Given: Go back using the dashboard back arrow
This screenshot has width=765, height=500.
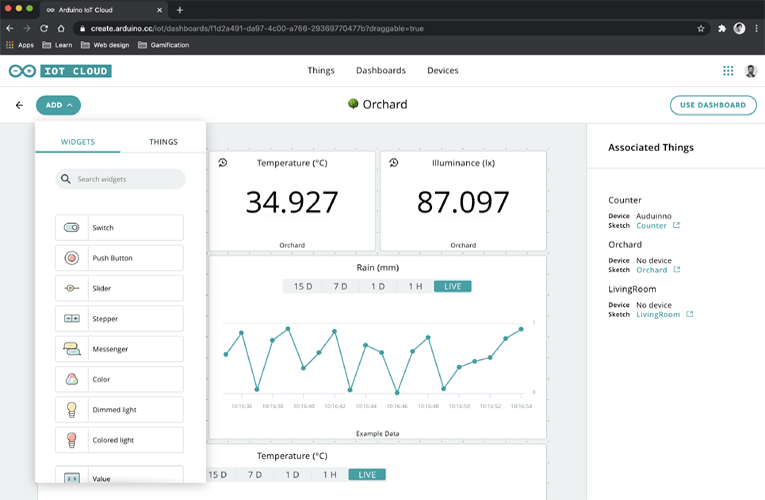Looking at the screenshot, I should pyautogui.click(x=19, y=105).
